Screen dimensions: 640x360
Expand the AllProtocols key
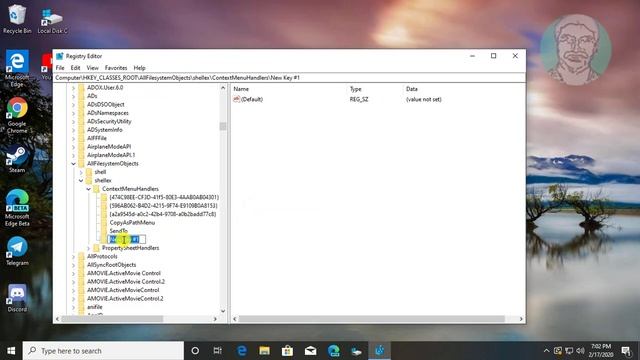tap(73, 256)
